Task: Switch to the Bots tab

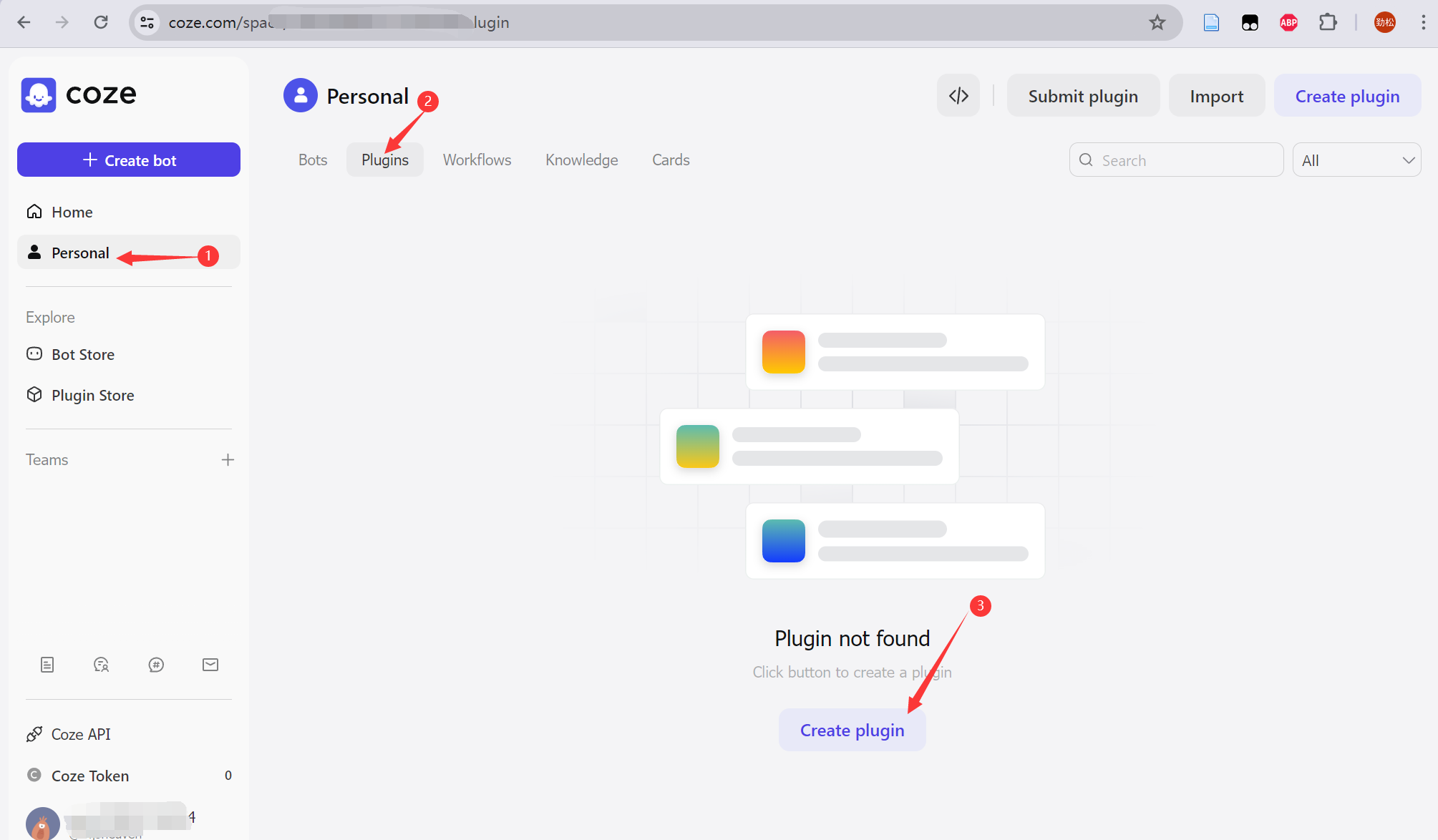Action: pos(313,160)
